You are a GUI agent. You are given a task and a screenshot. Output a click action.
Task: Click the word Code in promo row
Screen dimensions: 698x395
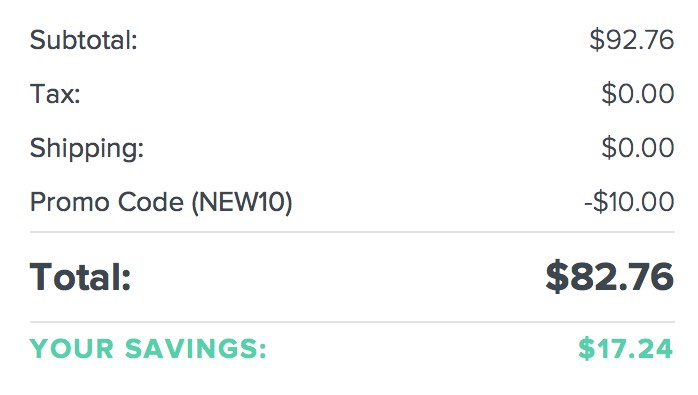click(151, 202)
